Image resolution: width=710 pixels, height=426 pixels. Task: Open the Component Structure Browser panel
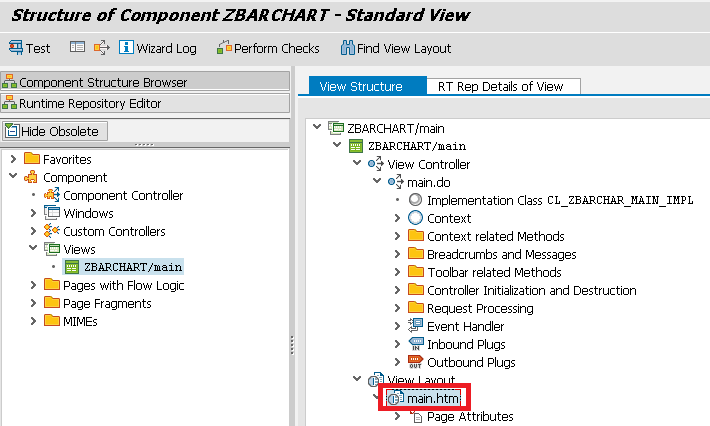coord(145,82)
